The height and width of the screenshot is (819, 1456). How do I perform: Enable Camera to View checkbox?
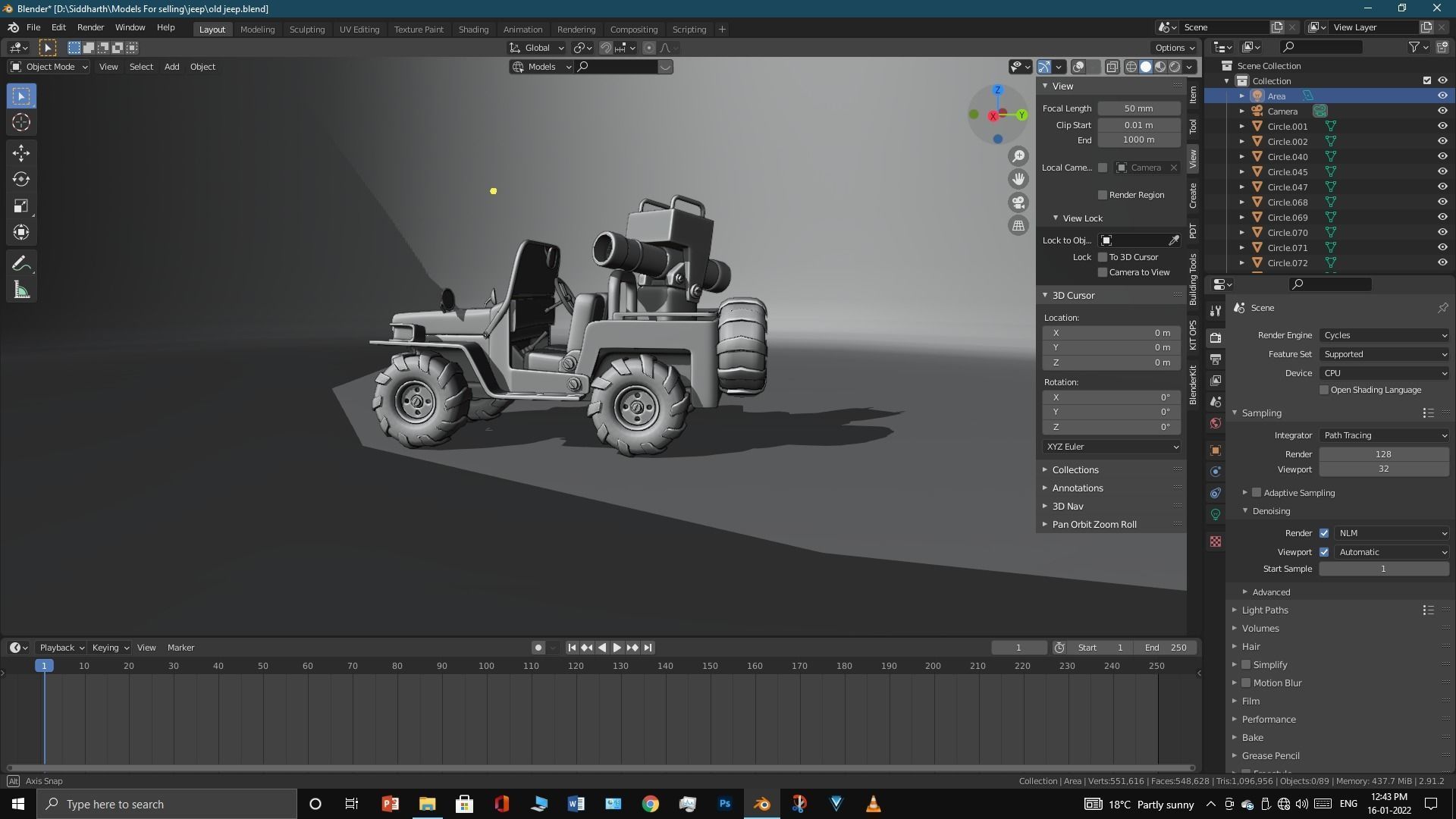[1103, 272]
